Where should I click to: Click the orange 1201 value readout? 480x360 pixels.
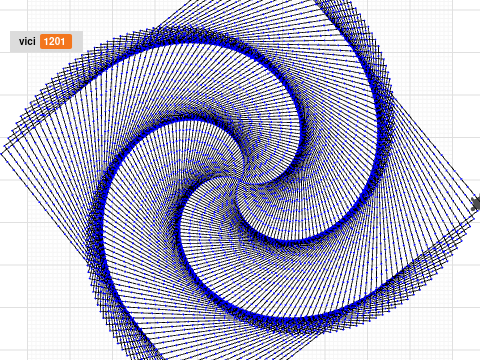click(x=56, y=42)
